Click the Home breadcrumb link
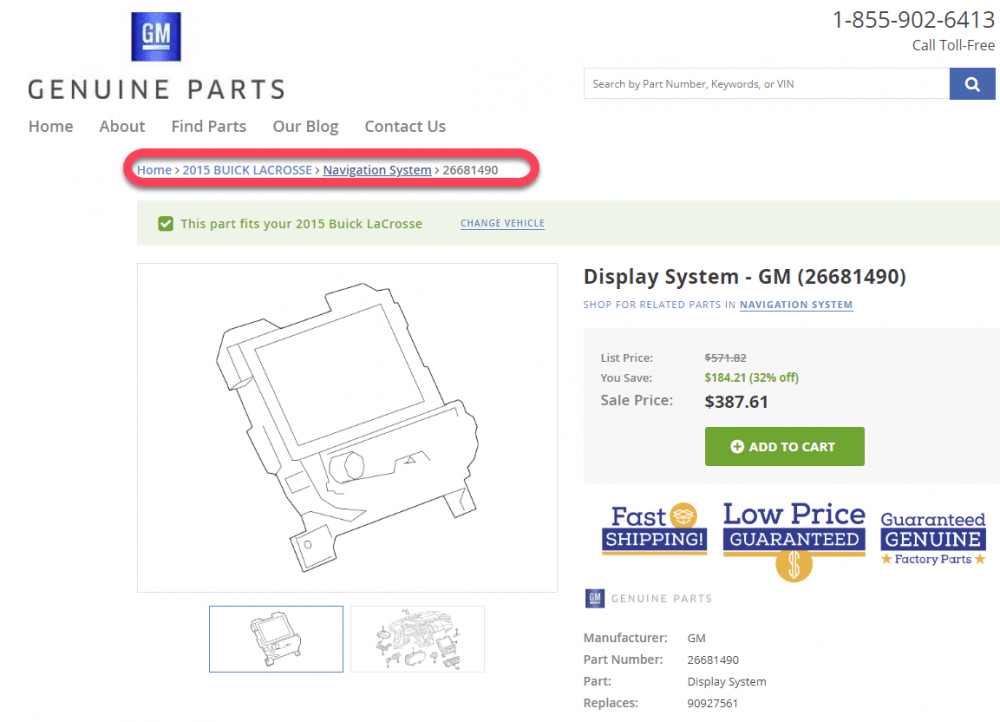The width and height of the screenshot is (1000, 722). pyautogui.click(x=154, y=170)
